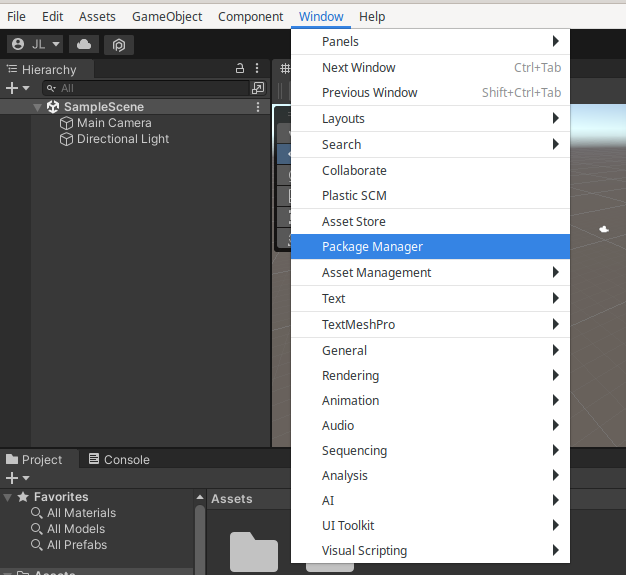Open the Asset Store menu entry

pyautogui.click(x=353, y=221)
